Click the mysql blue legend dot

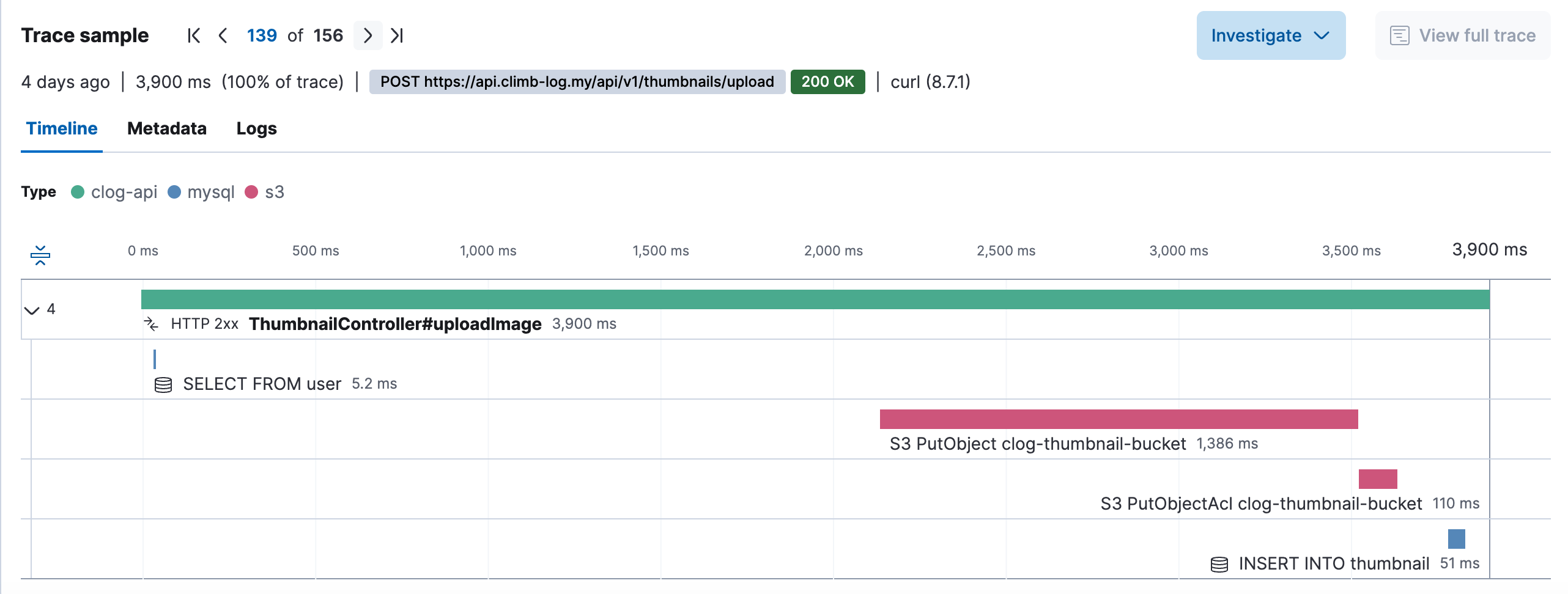coord(174,192)
